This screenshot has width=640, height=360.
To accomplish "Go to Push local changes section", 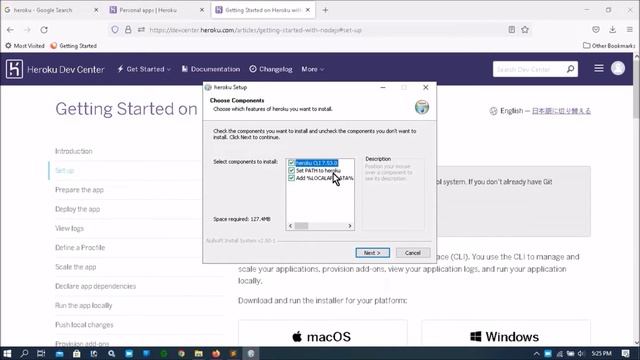I will (84, 325).
